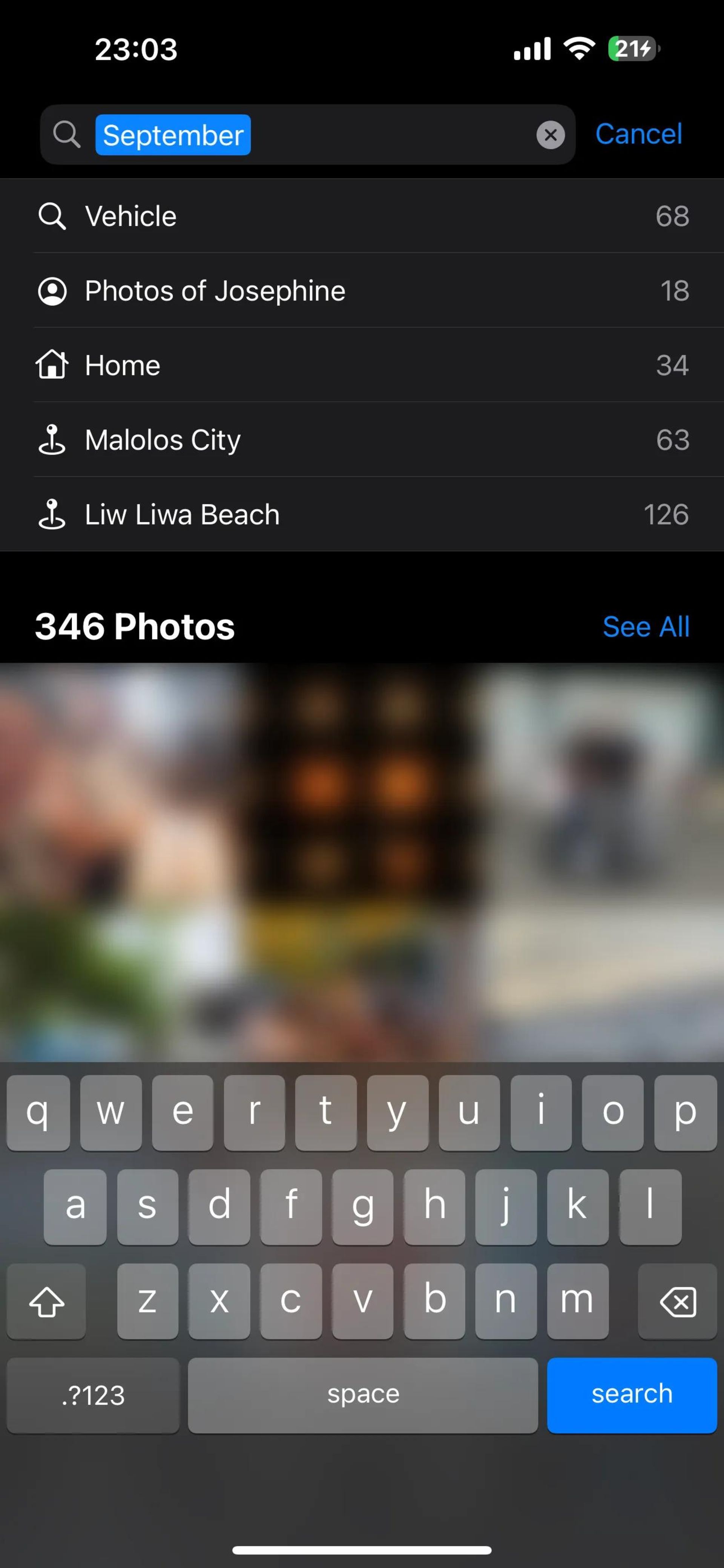Expand Vehicle category results
Image resolution: width=724 pixels, height=1568 pixels.
coord(362,216)
